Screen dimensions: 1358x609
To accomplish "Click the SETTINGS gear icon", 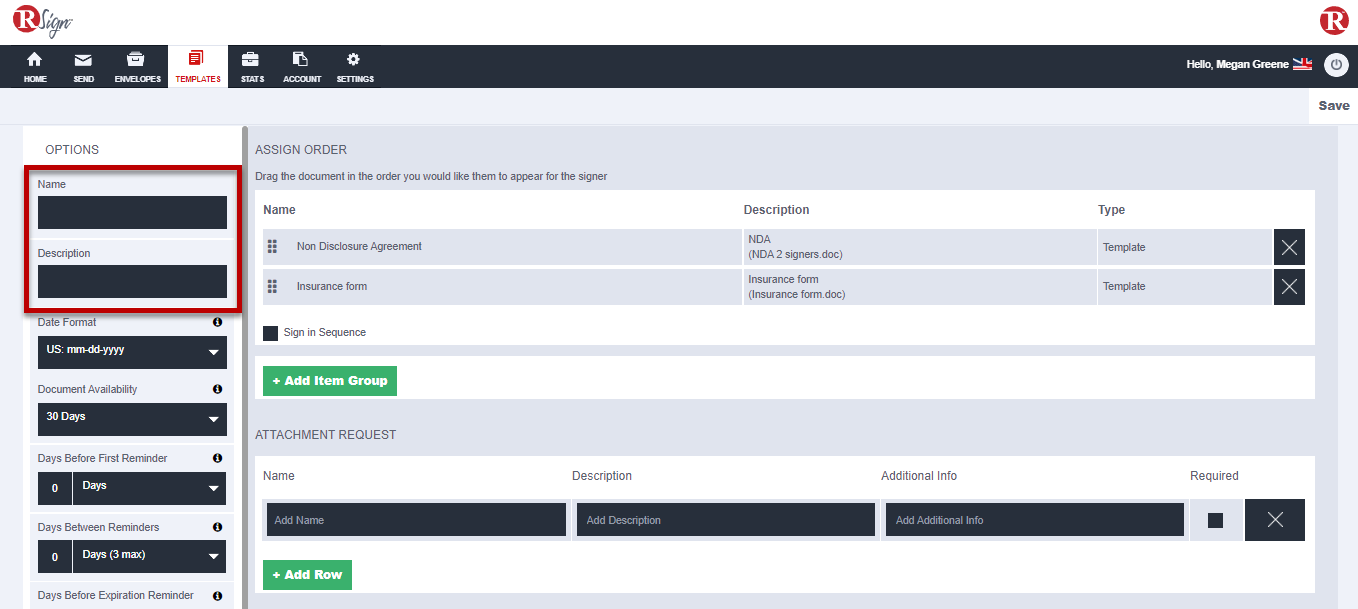I will (x=354, y=66).
